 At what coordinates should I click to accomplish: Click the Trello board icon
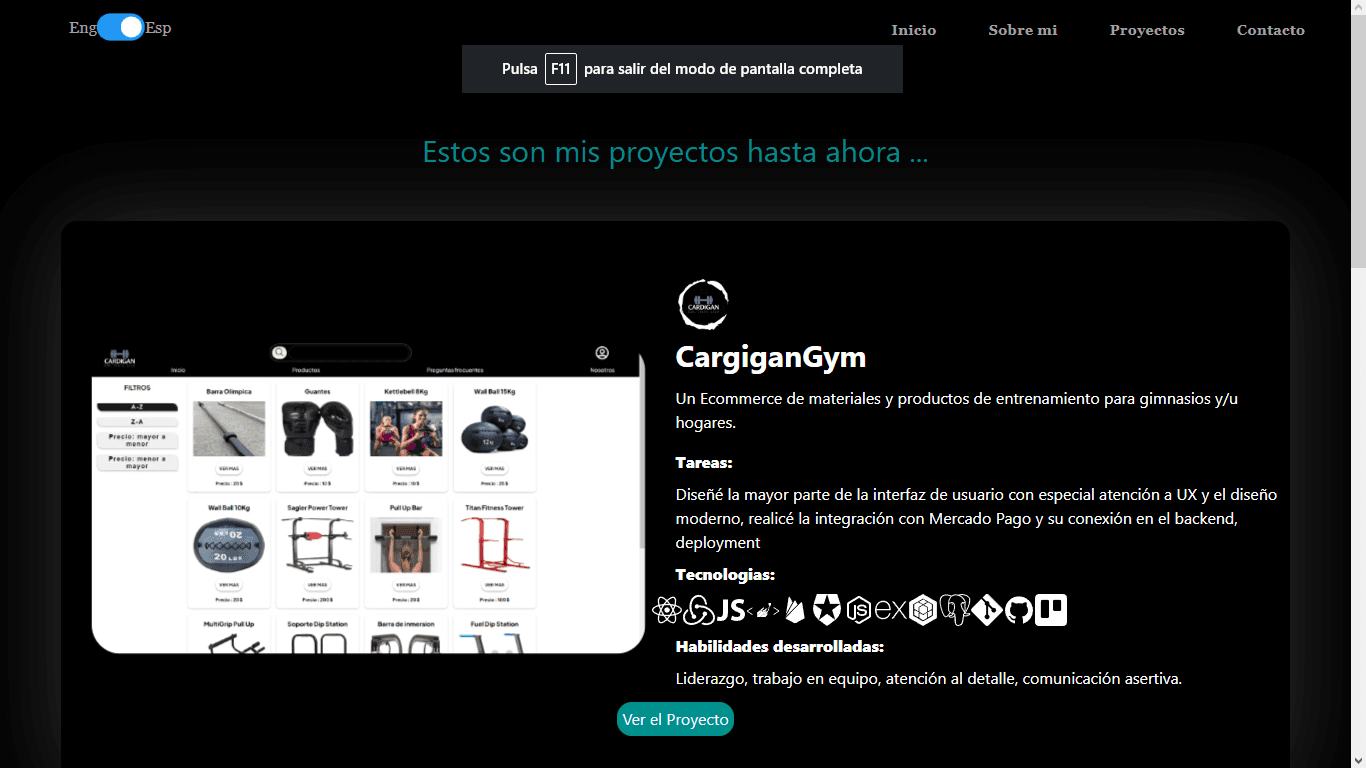(1051, 610)
